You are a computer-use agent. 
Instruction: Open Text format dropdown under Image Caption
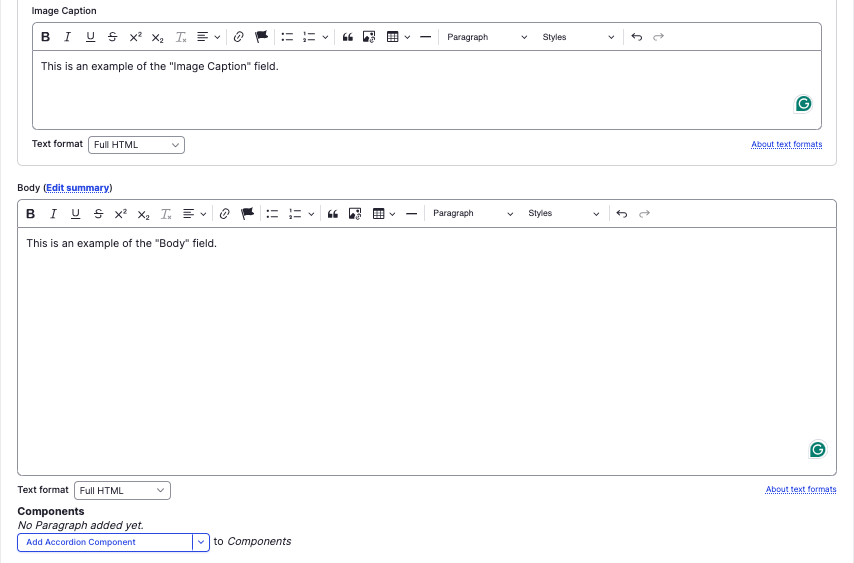click(136, 145)
